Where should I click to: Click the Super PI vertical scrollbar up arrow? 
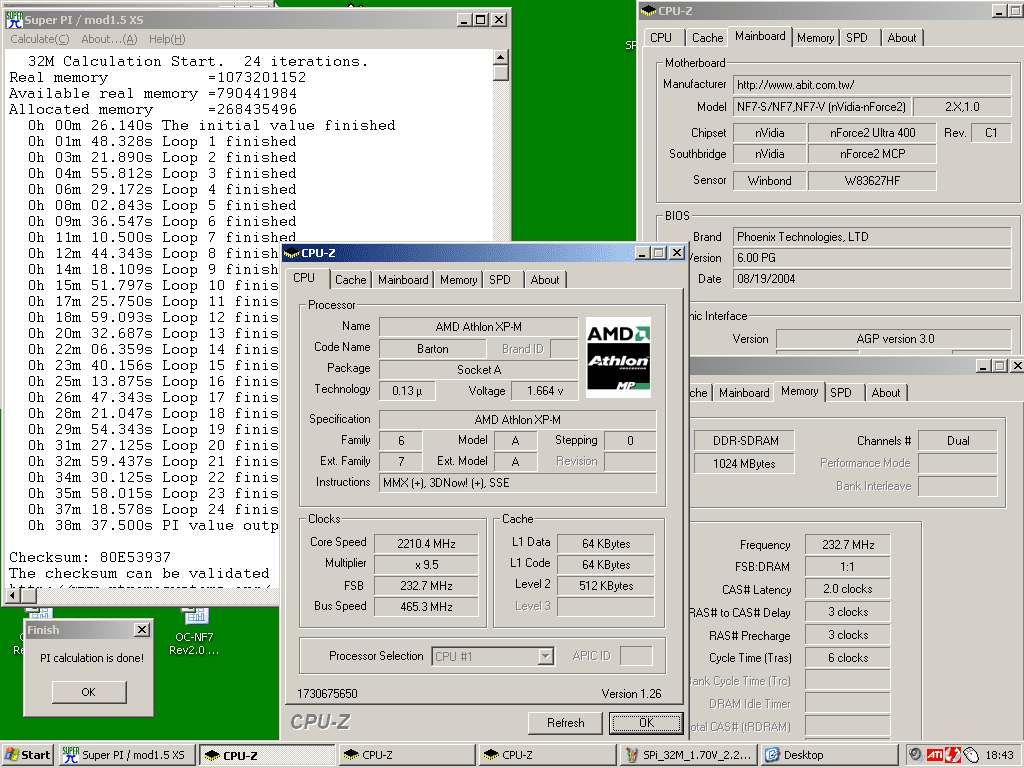coord(501,56)
